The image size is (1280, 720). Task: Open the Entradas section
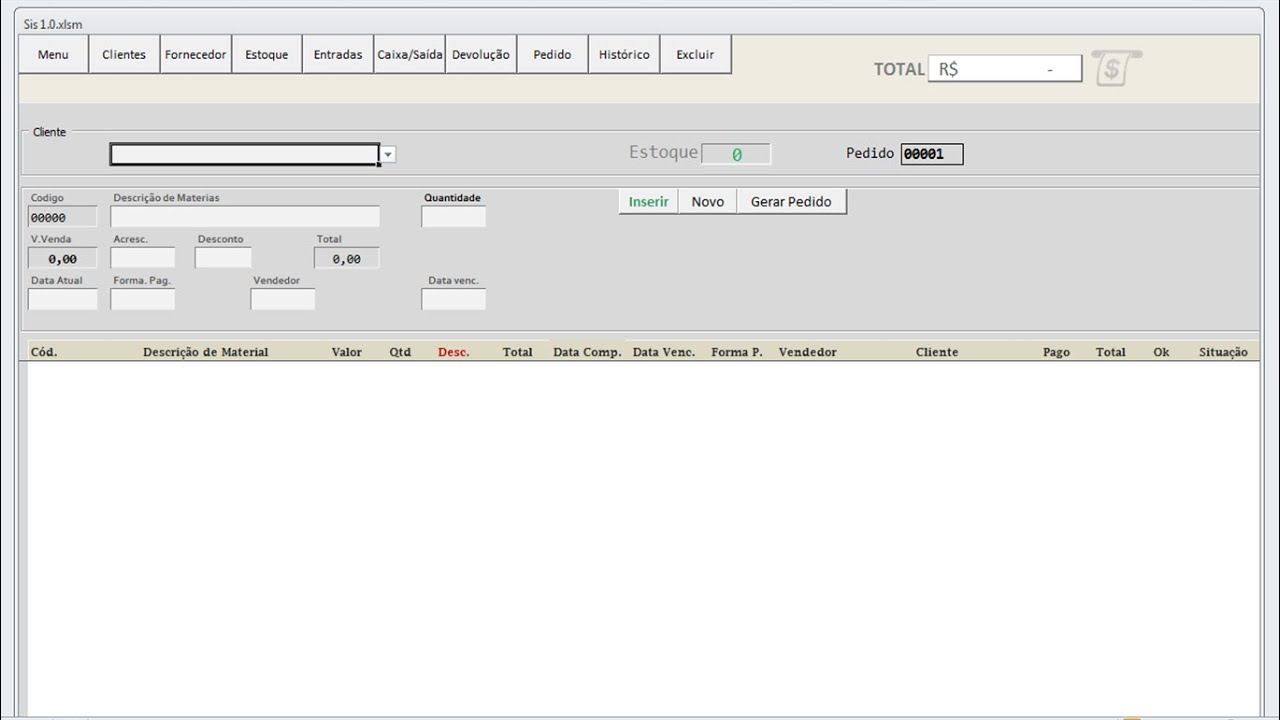(338, 55)
